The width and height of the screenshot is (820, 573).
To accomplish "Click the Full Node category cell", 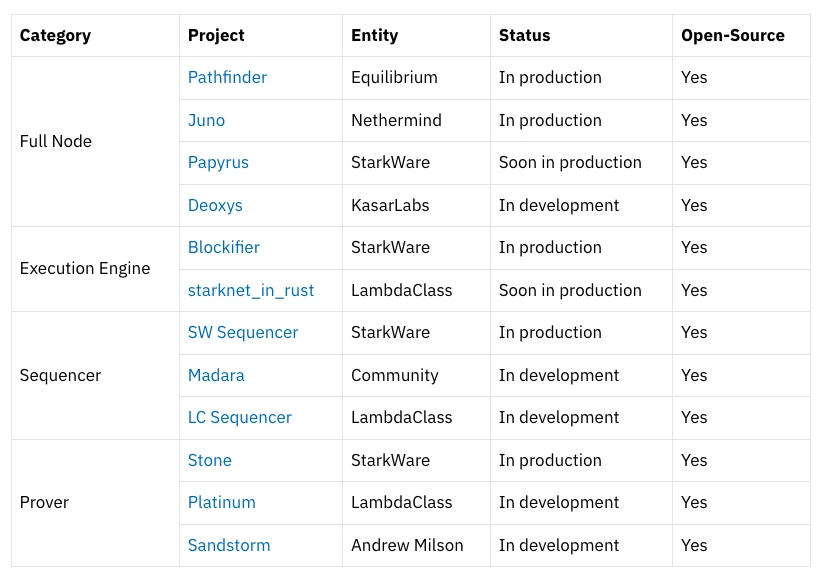I will point(56,141).
